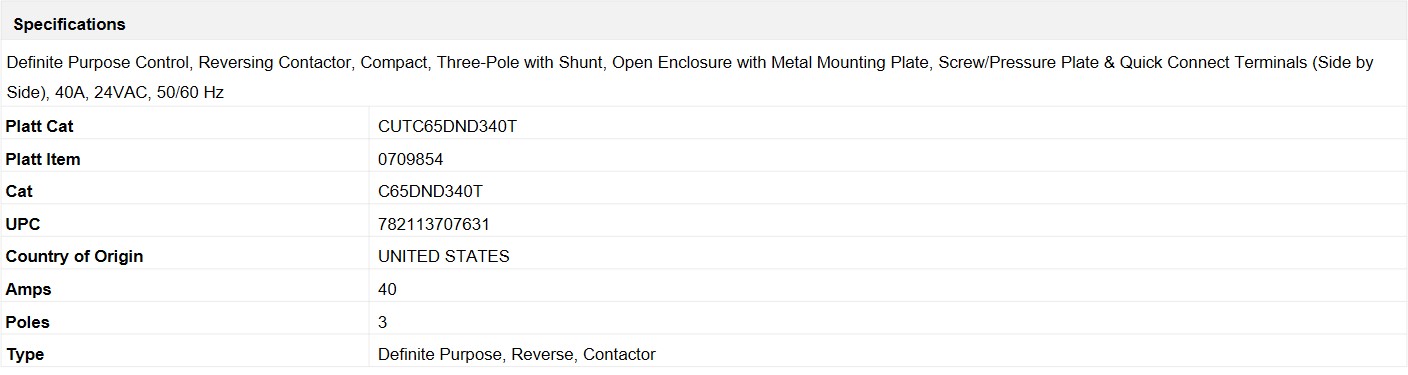Click the Platt Cat label
This screenshot has height=375, width=1408.
click(x=39, y=127)
